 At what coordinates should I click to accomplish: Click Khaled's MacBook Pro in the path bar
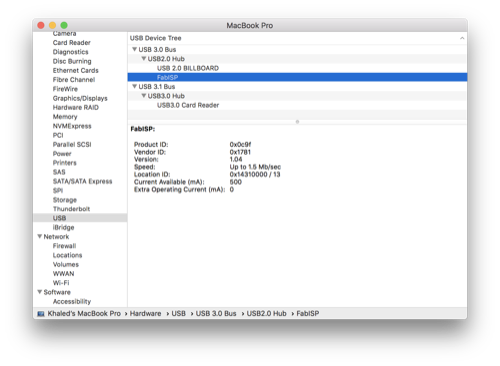[84, 313]
